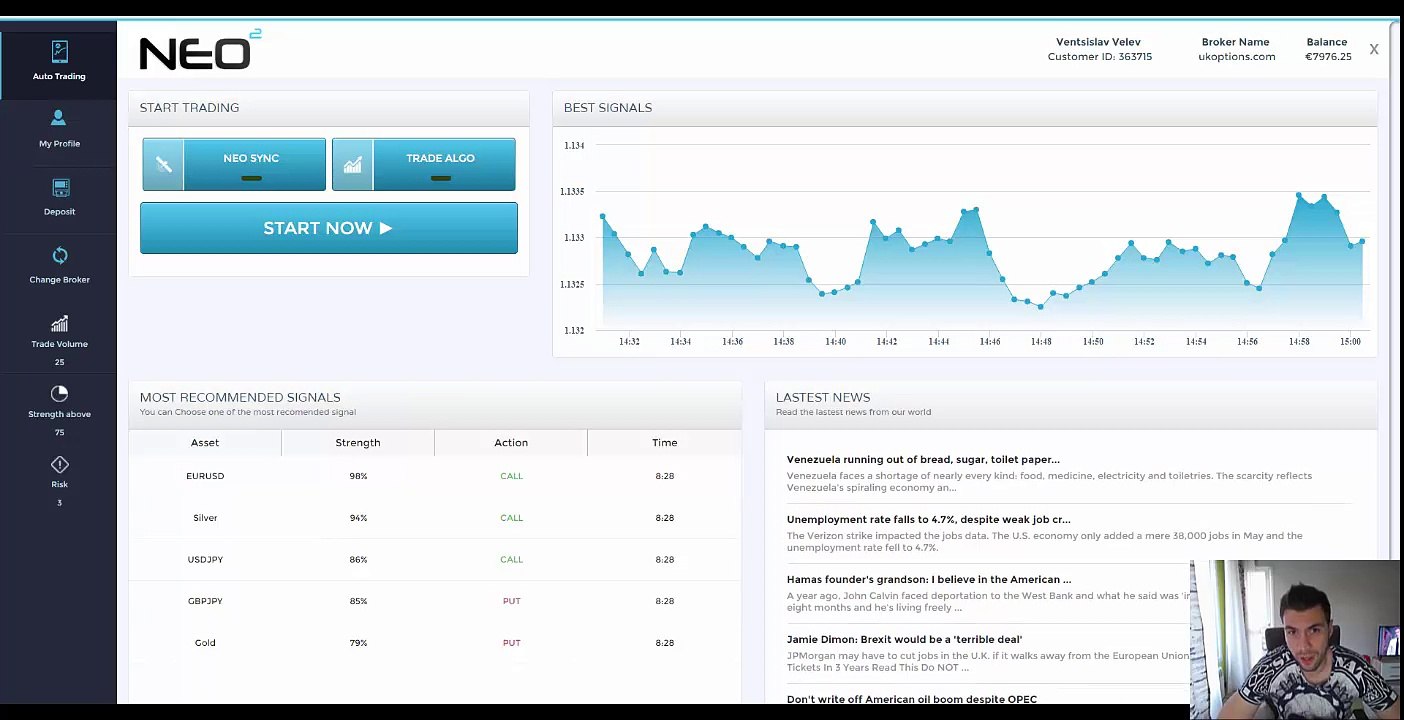1404x720 pixels.
Task: Click the webcam video thumbnail overlay
Action: pyautogui.click(x=1297, y=638)
